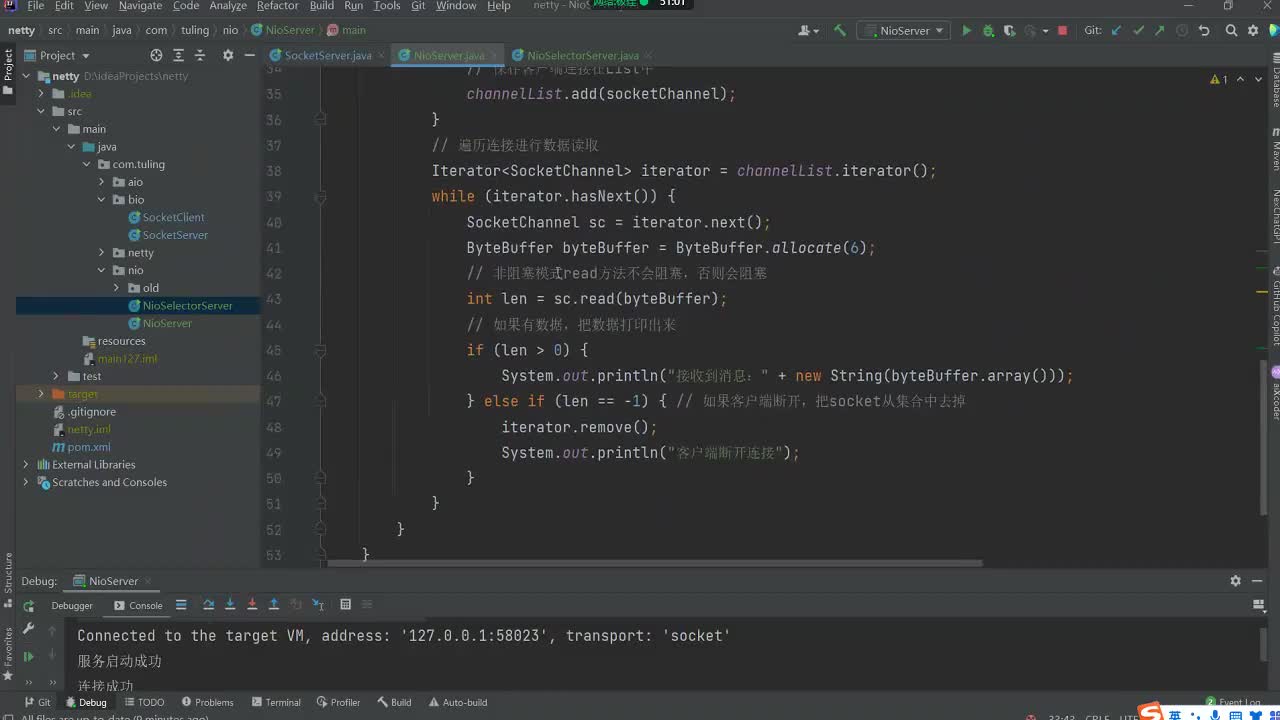Switch to Debugger tab in Debug panel
The image size is (1280, 720).
point(72,605)
